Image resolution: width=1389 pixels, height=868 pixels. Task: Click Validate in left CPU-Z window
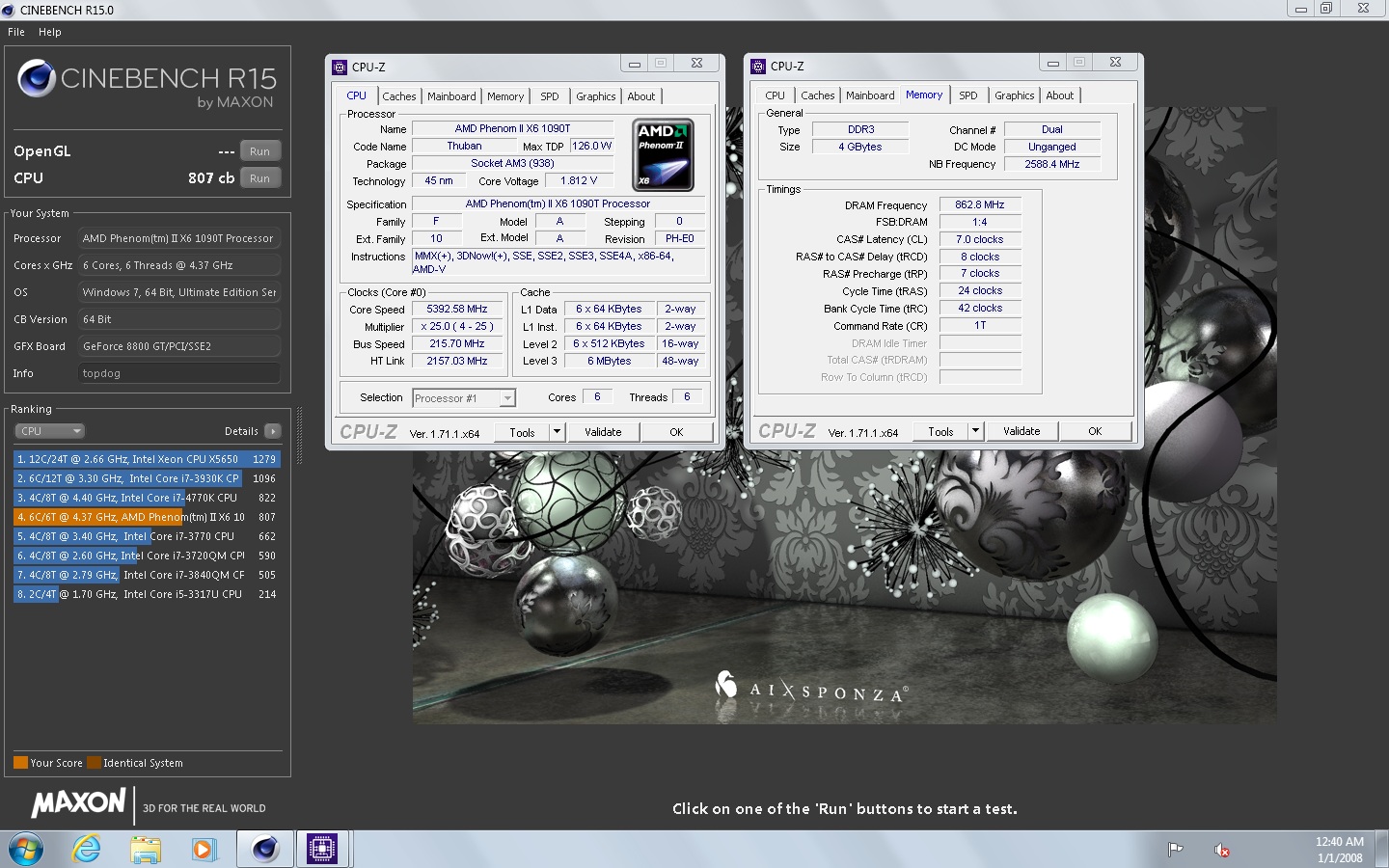point(603,432)
